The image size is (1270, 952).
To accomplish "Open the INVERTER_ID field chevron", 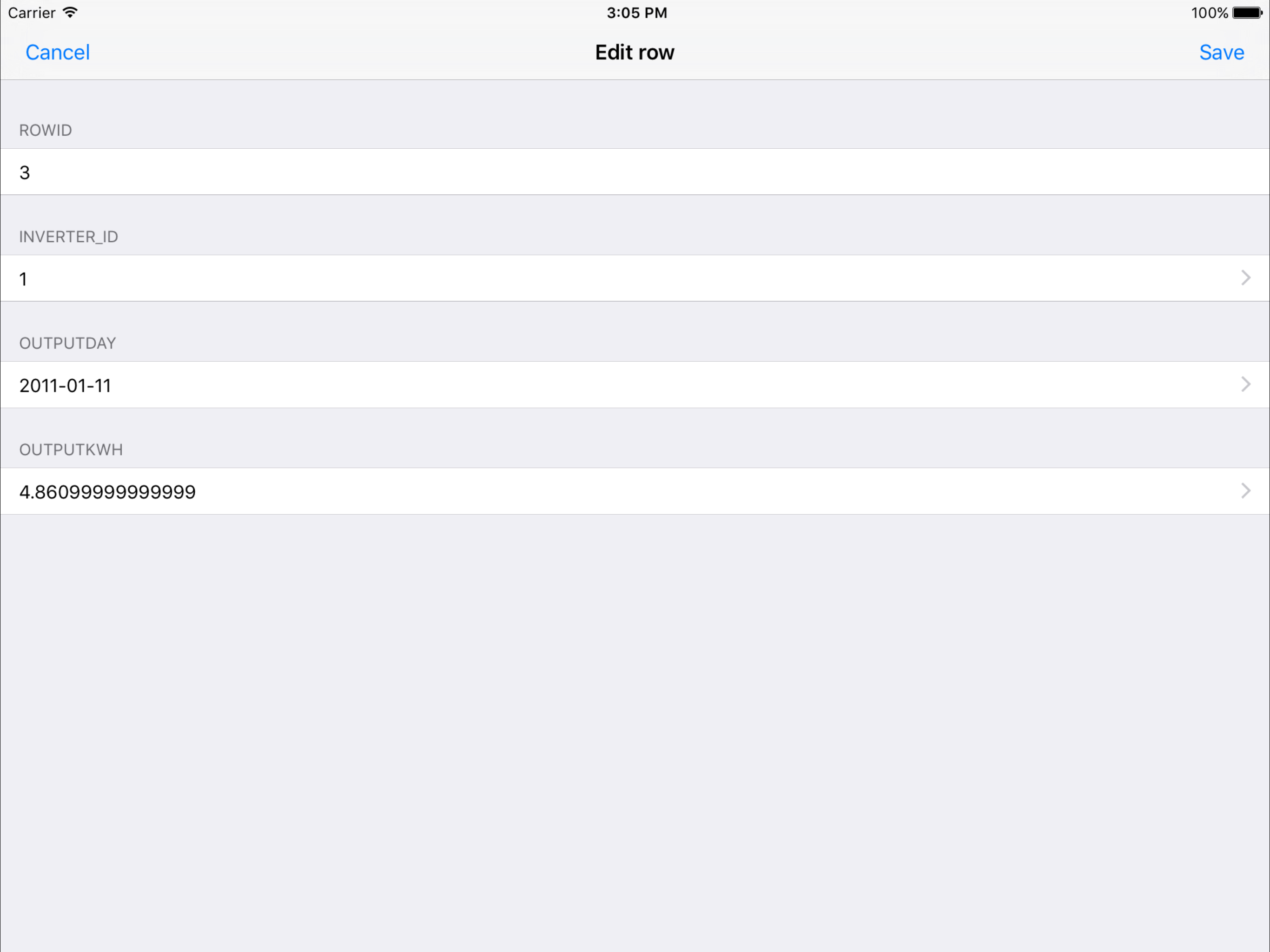I will [1245, 278].
